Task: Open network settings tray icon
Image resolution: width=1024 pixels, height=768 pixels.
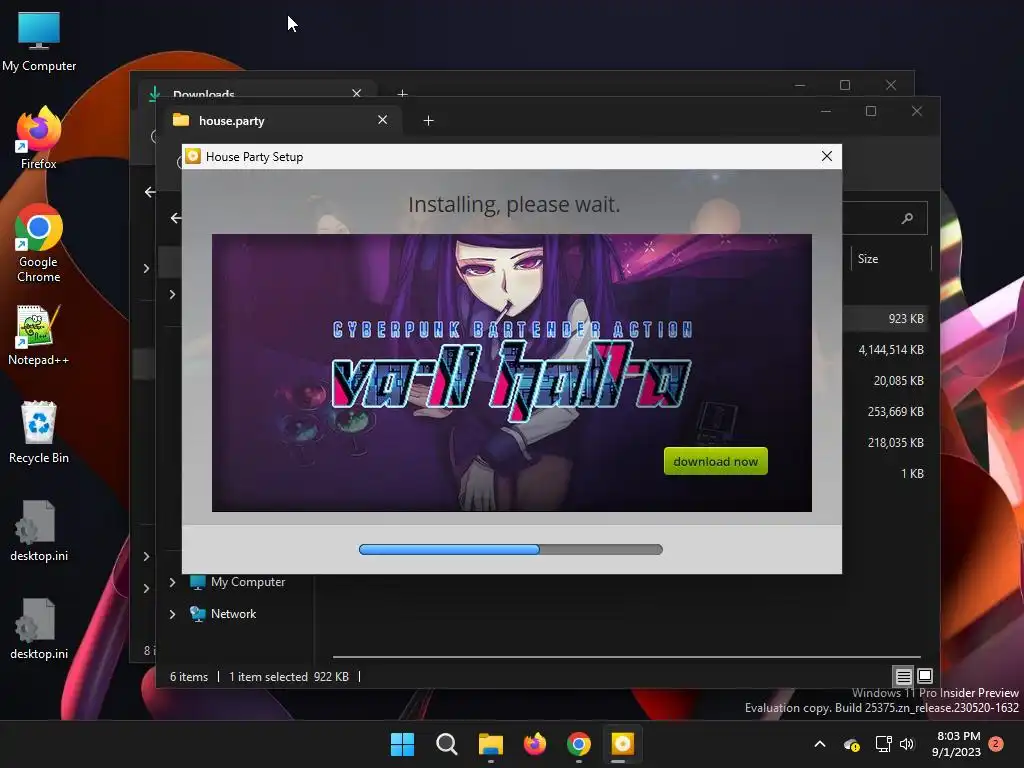Action: 884,744
